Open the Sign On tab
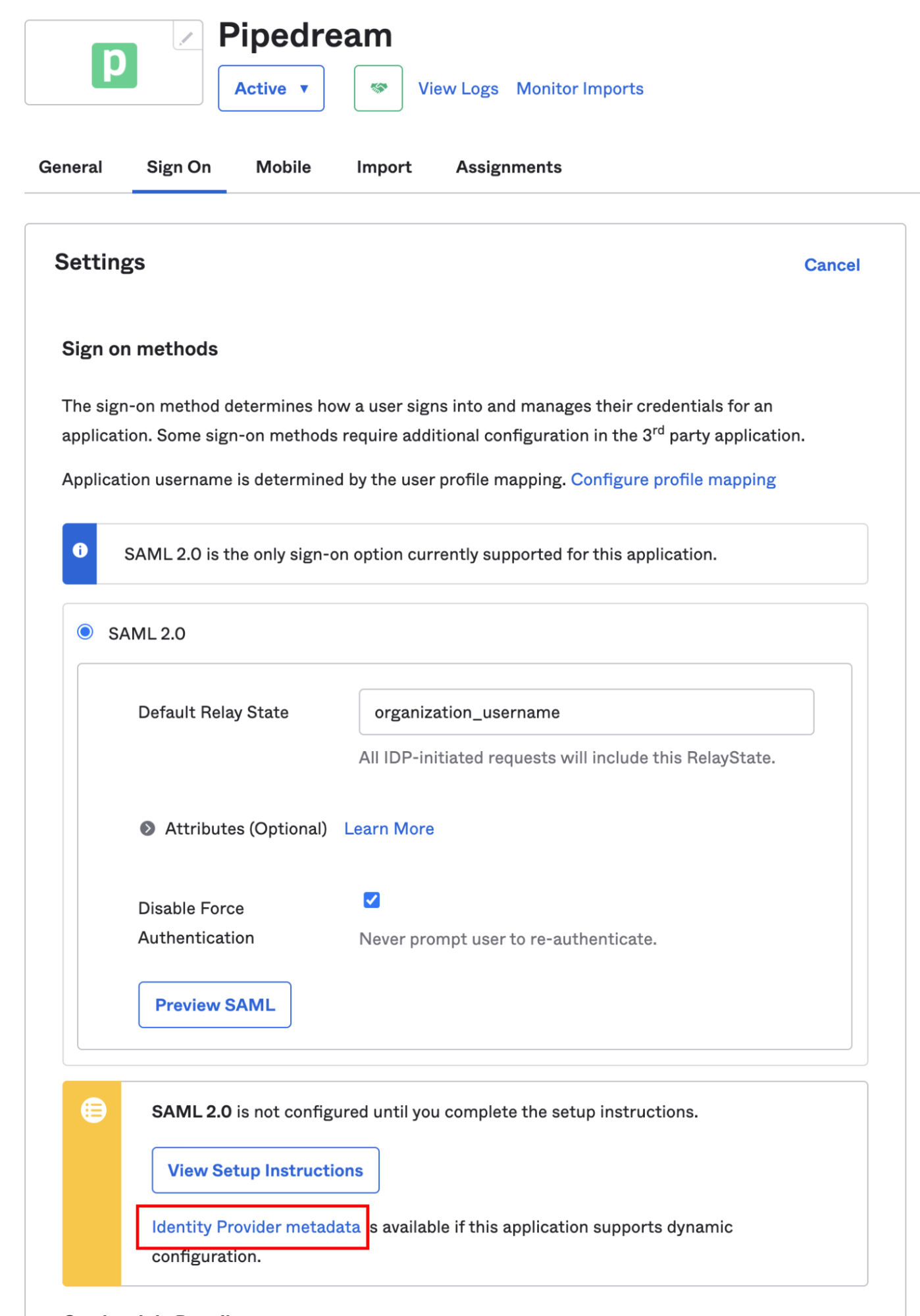The width and height of the screenshot is (920, 1316). [x=179, y=167]
